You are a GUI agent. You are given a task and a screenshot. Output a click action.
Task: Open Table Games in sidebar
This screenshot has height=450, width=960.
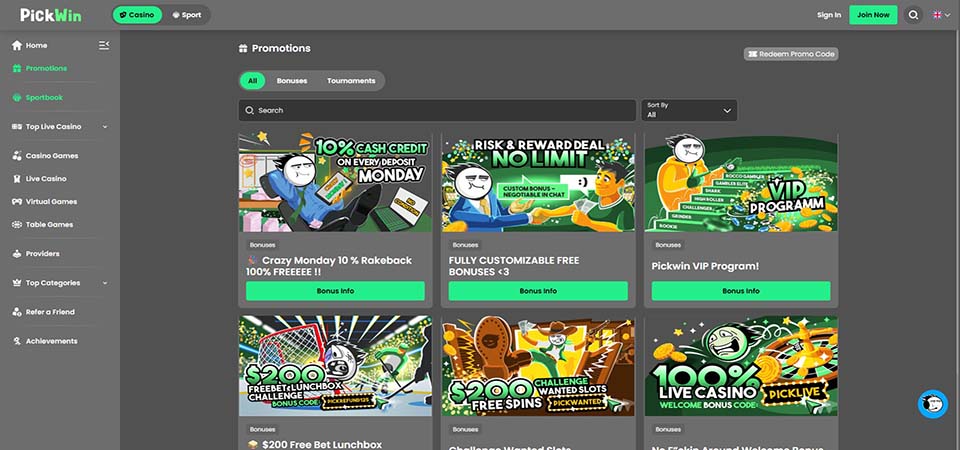coord(50,225)
